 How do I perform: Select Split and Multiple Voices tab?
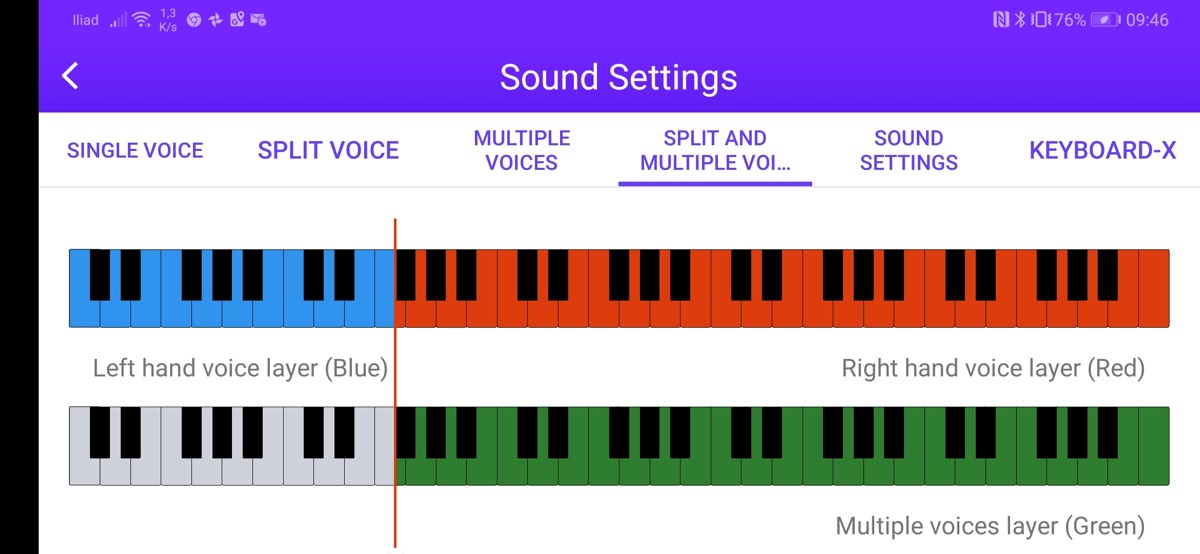pyautogui.click(x=715, y=151)
